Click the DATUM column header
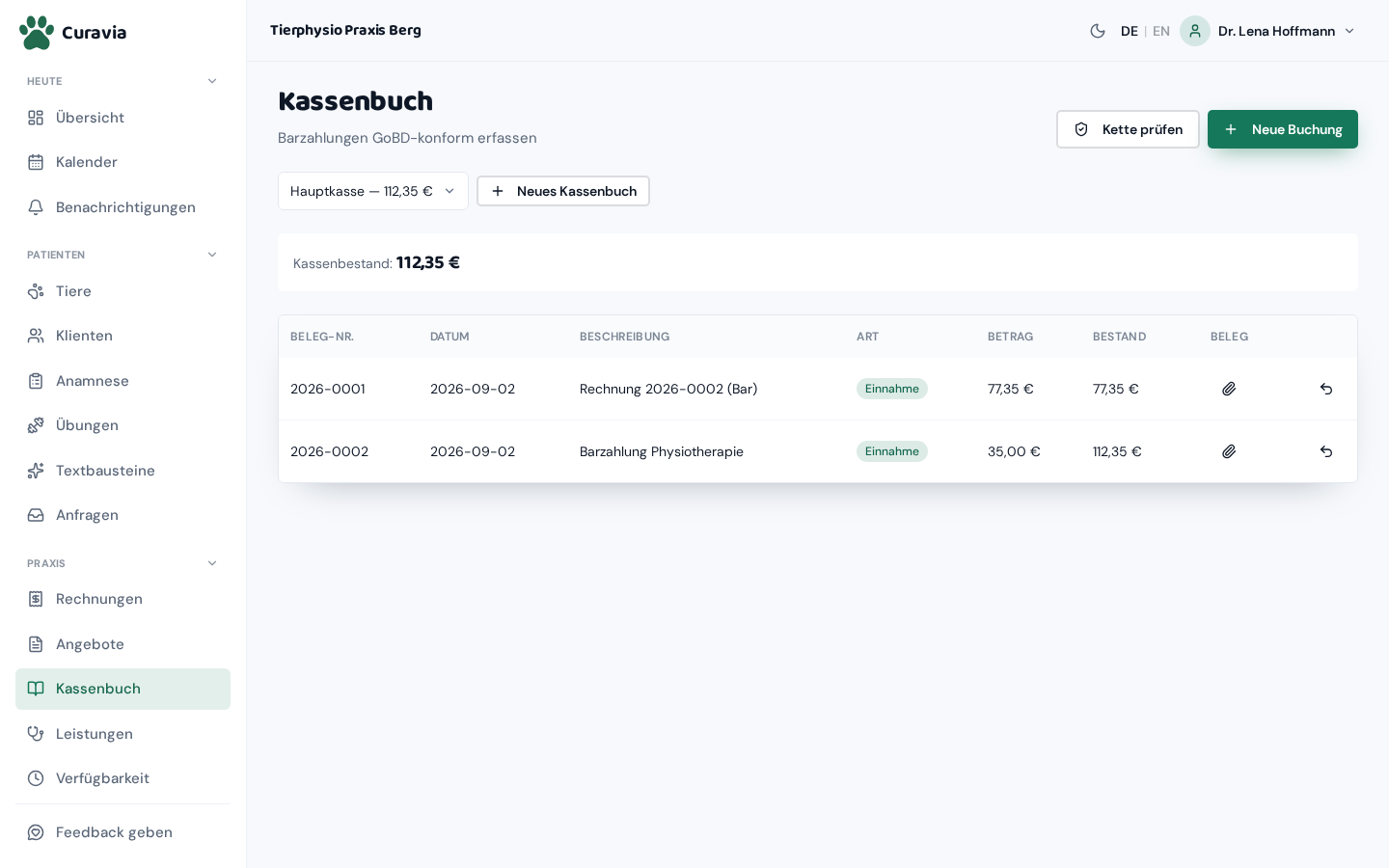Image resolution: width=1389 pixels, height=868 pixels. 449,337
